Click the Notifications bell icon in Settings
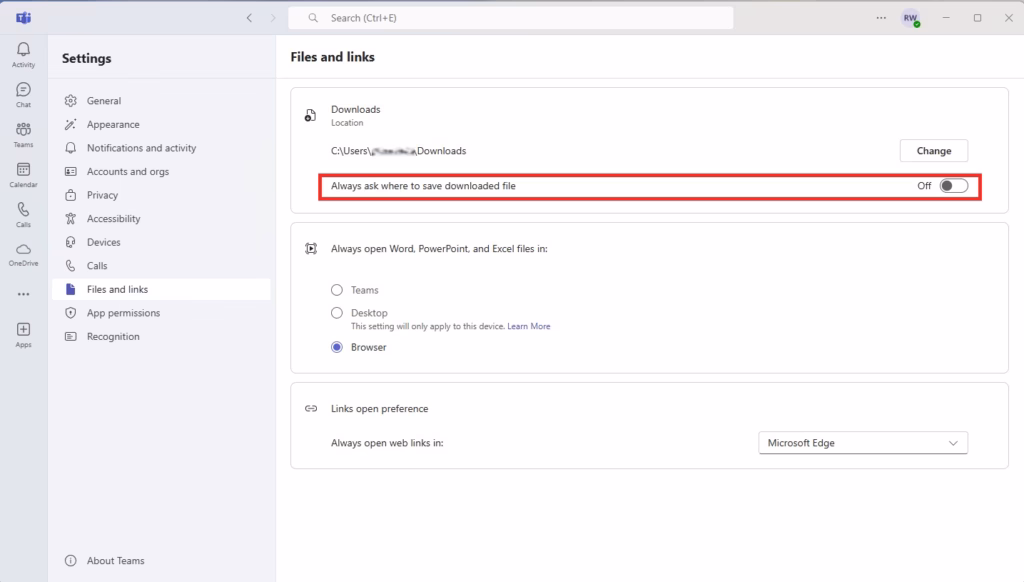Viewport: 1024px width, 582px height. click(71, 148)
